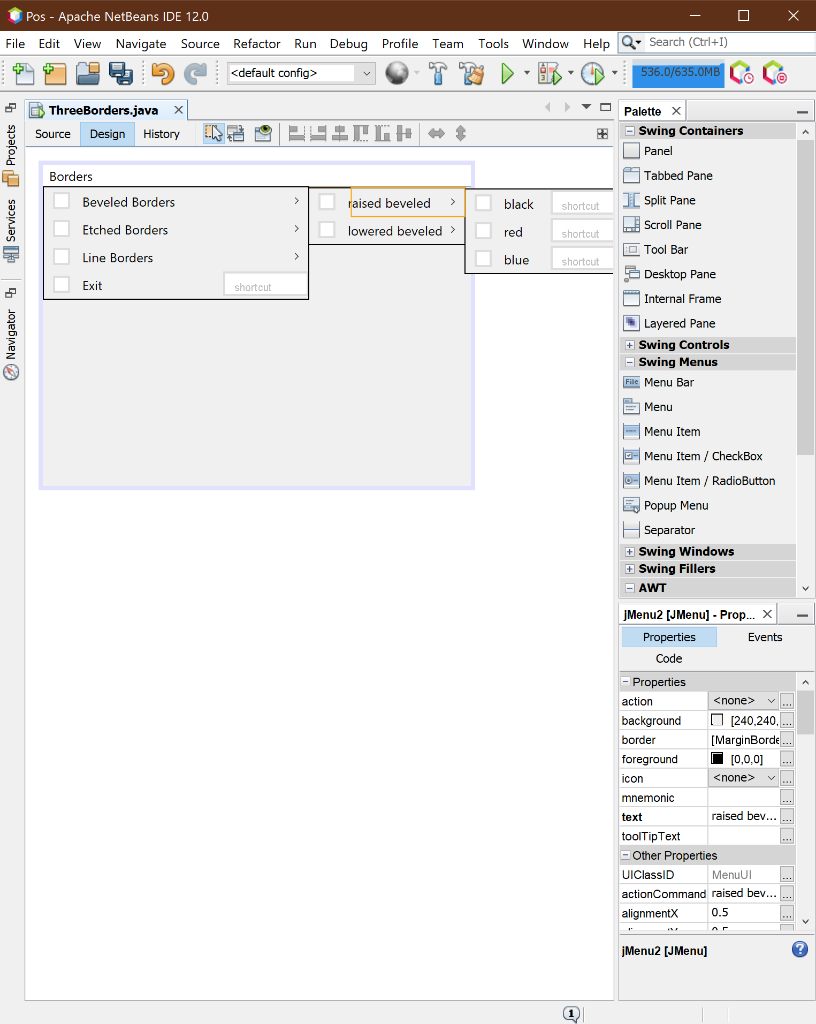Open the border property editor ellipsis button
816x1024 pixels.
787,740
